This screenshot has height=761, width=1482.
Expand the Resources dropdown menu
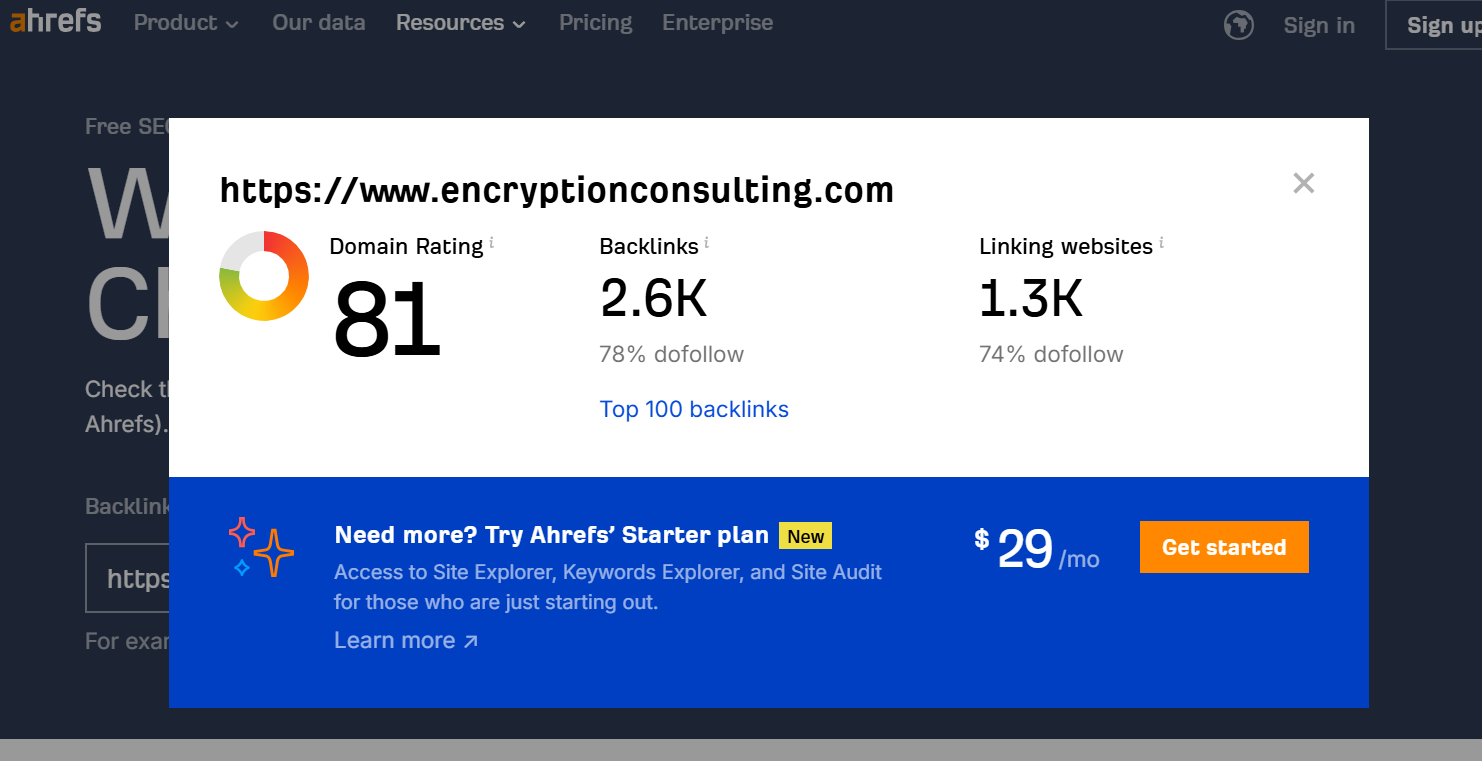pos(460,23)
